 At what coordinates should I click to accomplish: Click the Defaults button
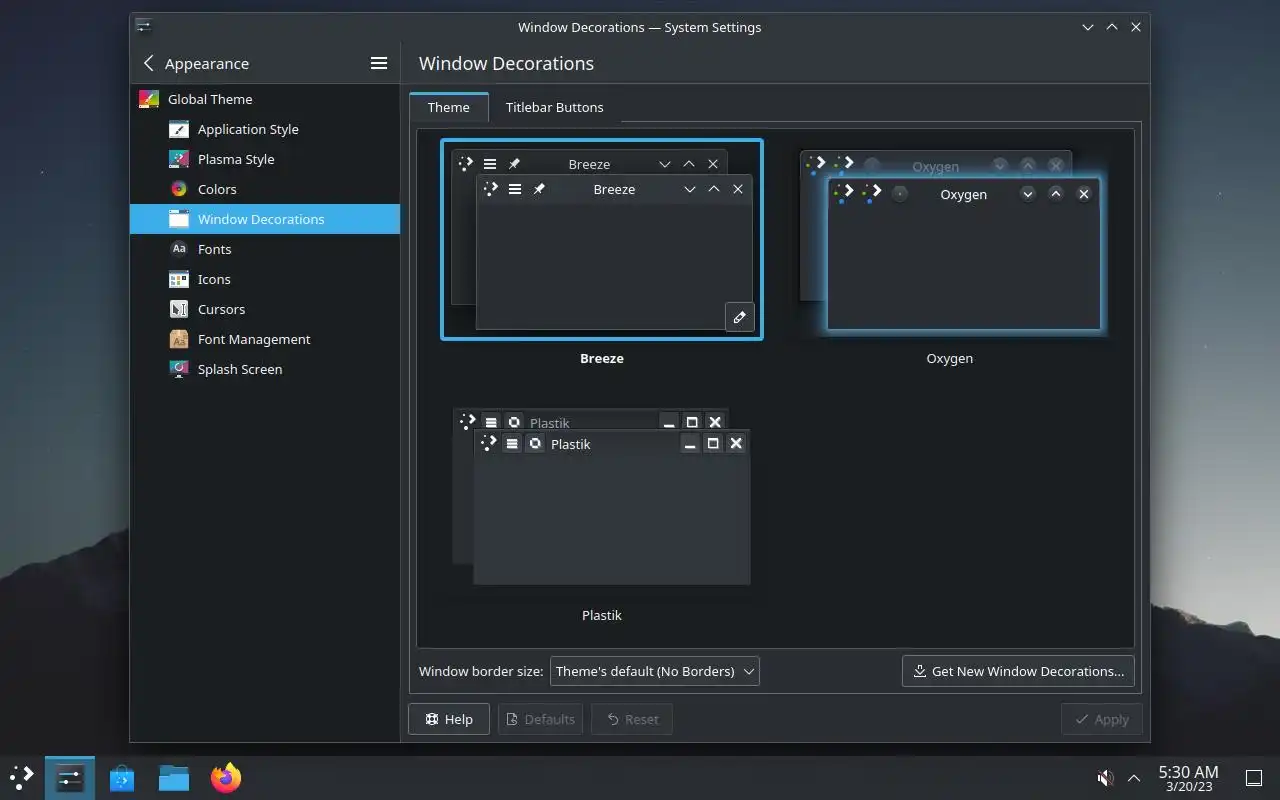[540, 719]
